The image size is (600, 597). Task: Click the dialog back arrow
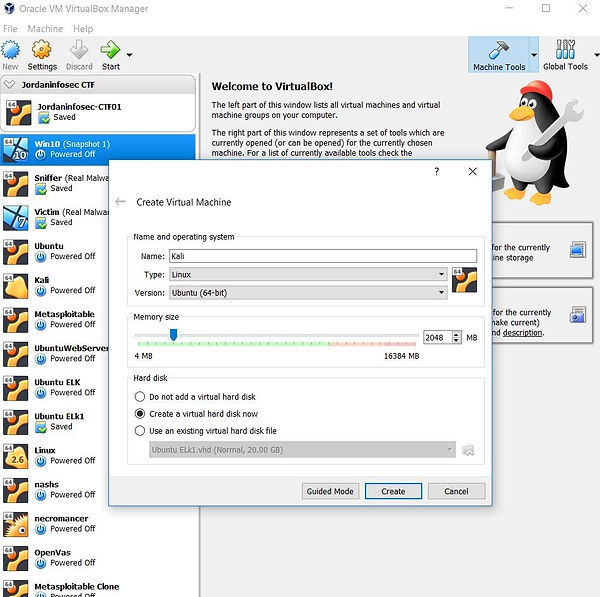click(x=121, y=201)
